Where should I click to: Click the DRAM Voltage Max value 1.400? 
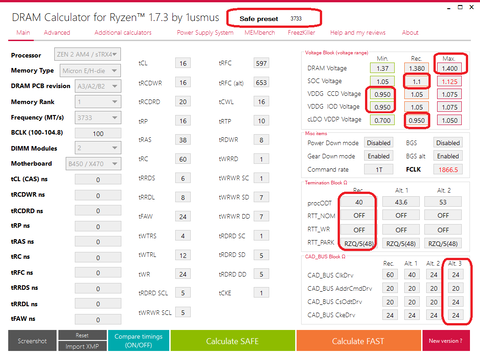(449, 68)
